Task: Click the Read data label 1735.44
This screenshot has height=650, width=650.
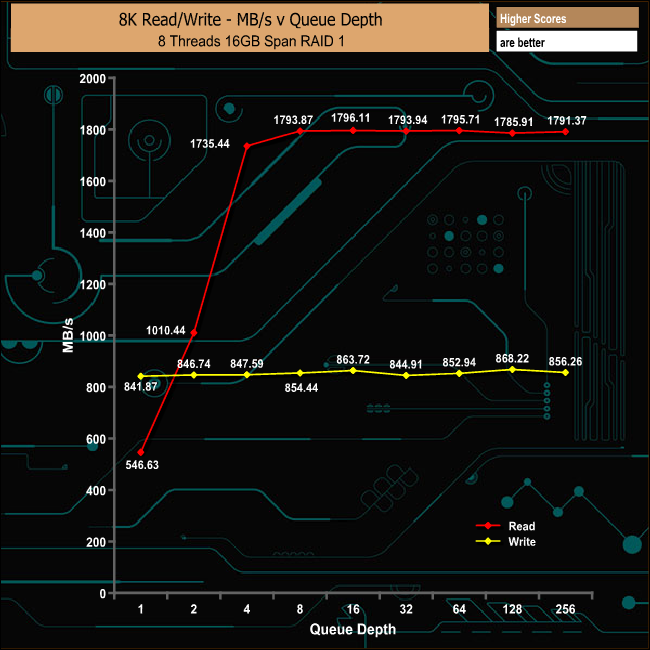Action: (210, 144)
